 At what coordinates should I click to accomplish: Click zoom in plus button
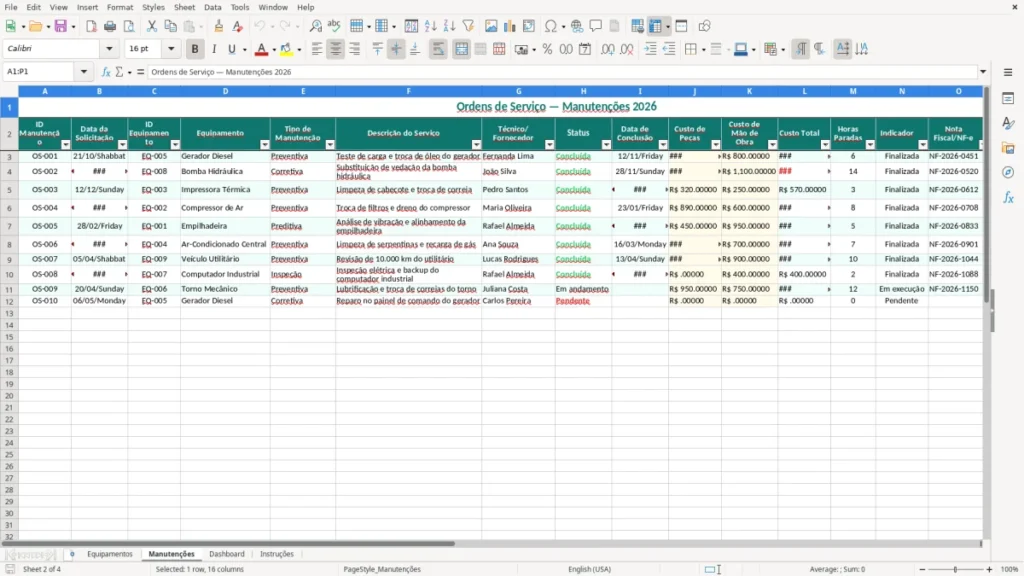click(989, 569)
